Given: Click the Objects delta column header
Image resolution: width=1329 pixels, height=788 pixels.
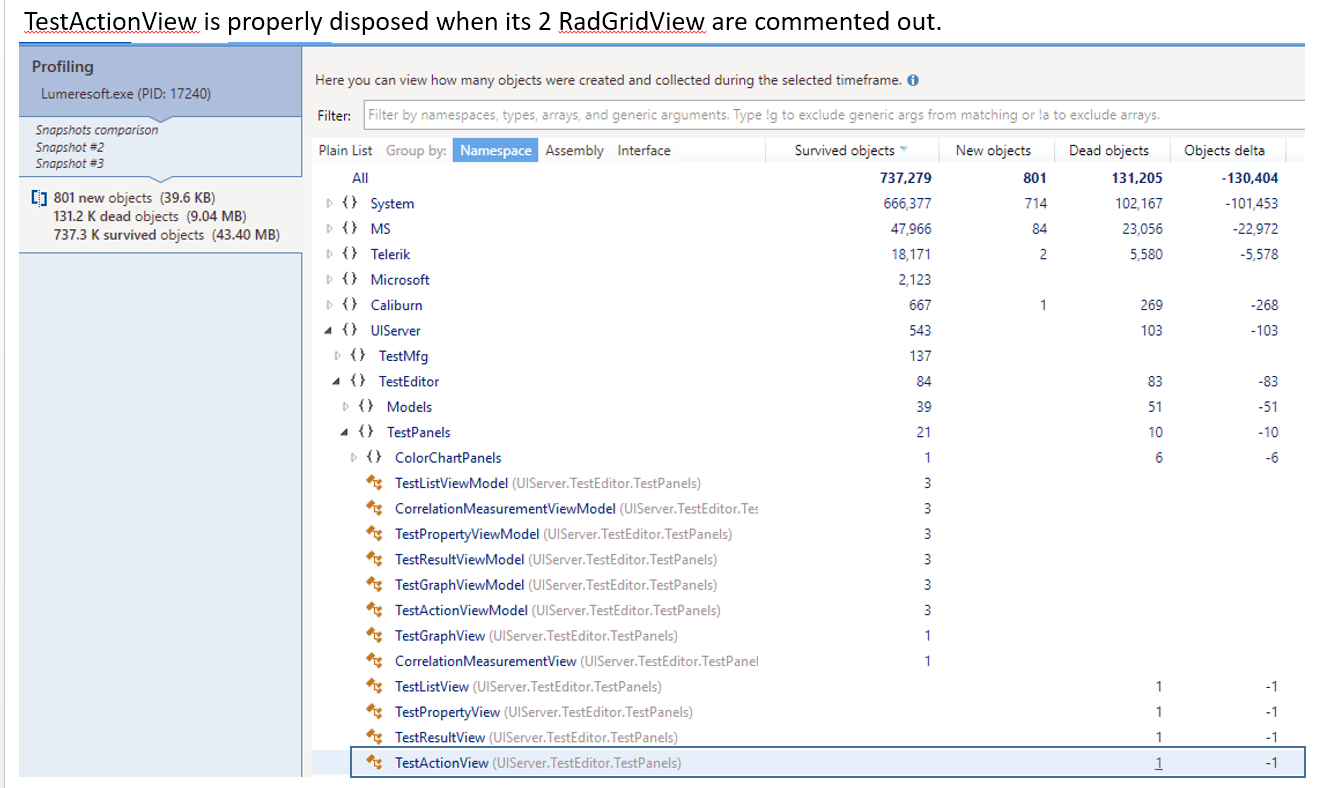Looking at the screenshot, I should coord(1224,151).
